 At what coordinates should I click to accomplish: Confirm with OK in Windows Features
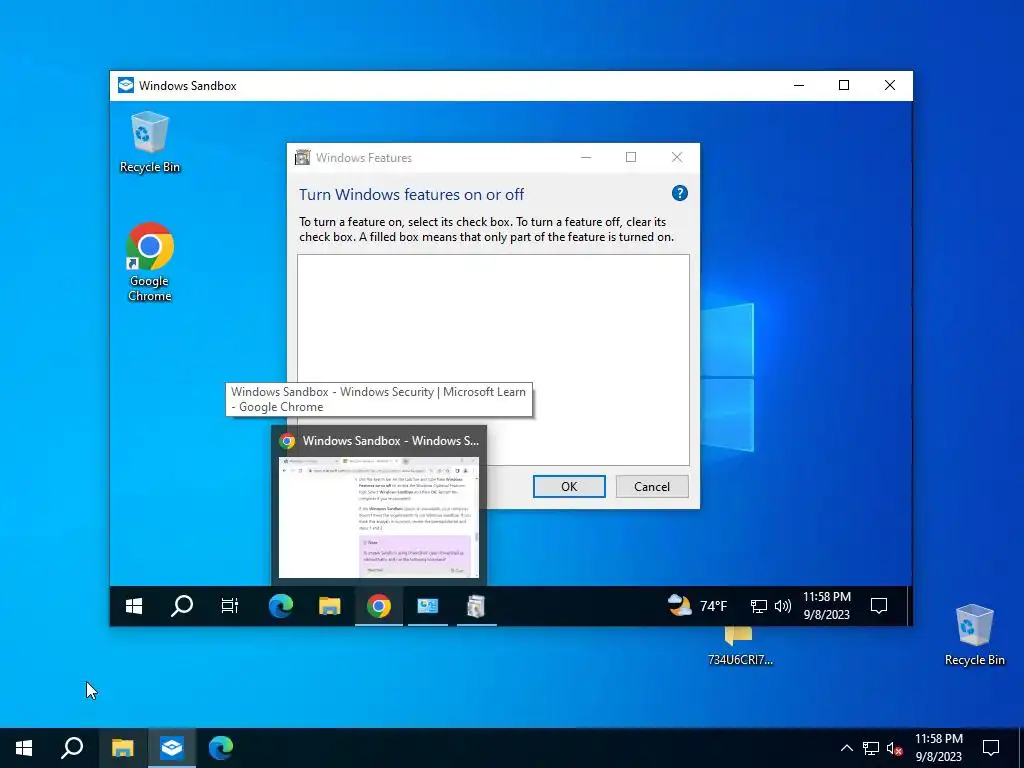(x=569, y=487)
